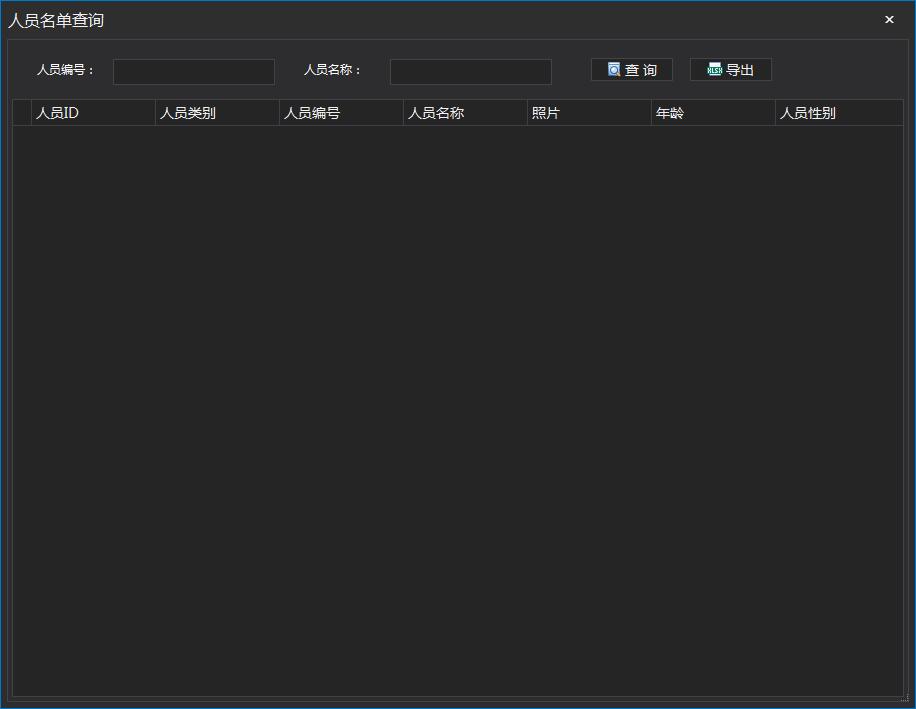Sort by the 年龄 column header
Viewport: 916px width, 709px height.
click(x=713, y=113)
